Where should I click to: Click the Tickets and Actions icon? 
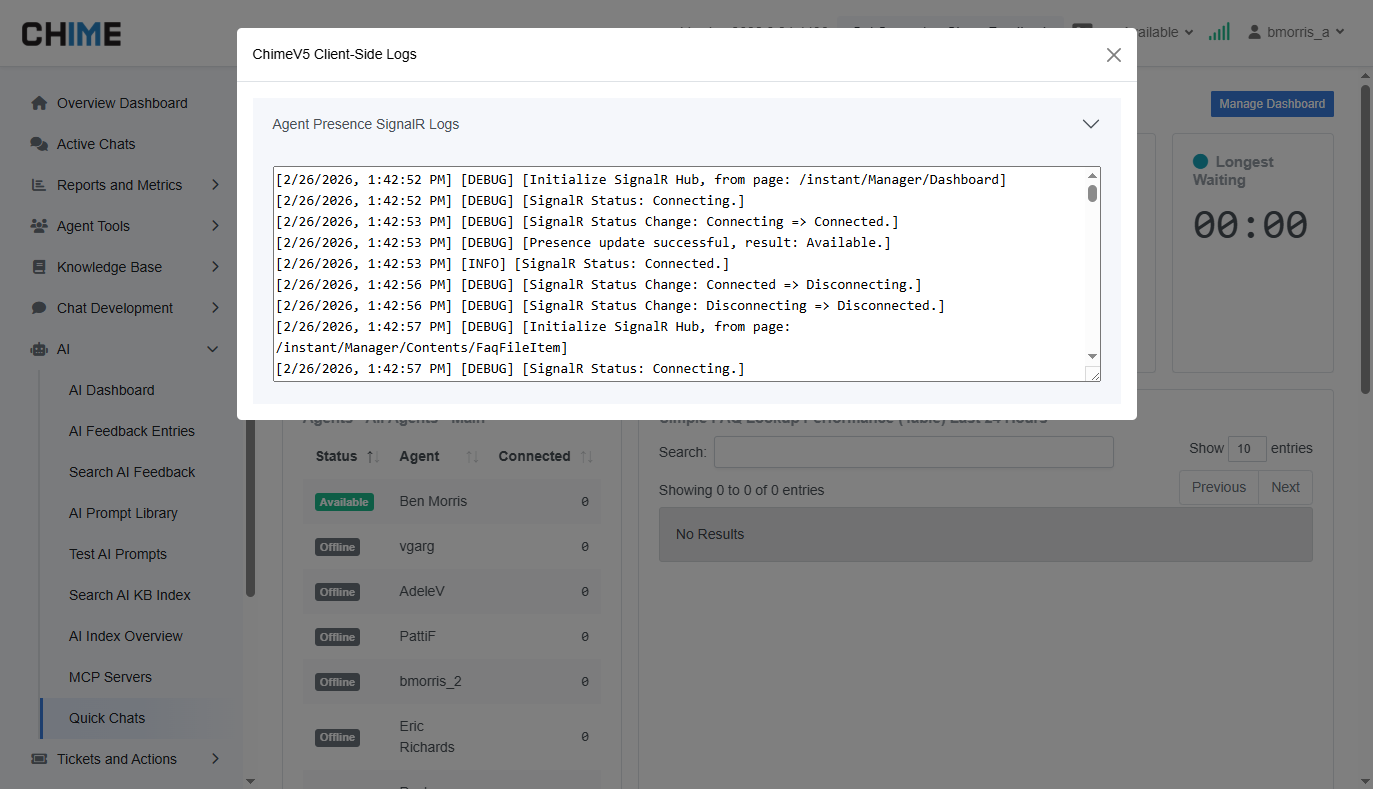[x=39, y=759]
